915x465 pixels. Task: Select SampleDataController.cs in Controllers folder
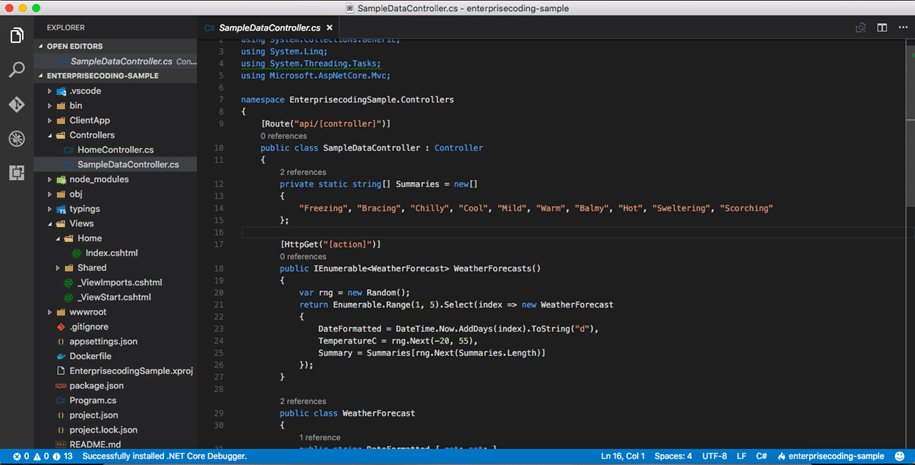(116, 165)
